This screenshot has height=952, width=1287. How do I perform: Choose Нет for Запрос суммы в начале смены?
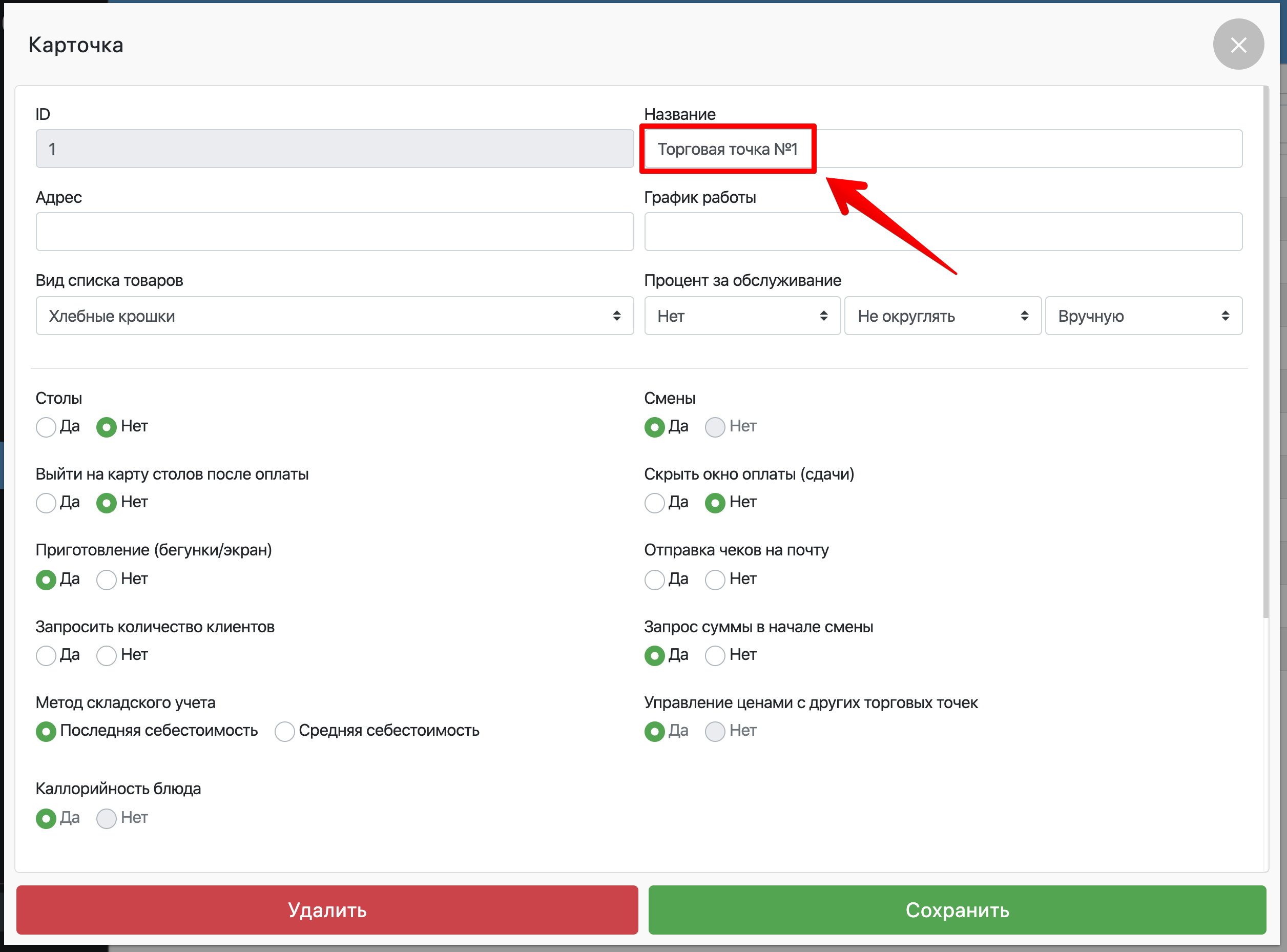coord(715,655)
